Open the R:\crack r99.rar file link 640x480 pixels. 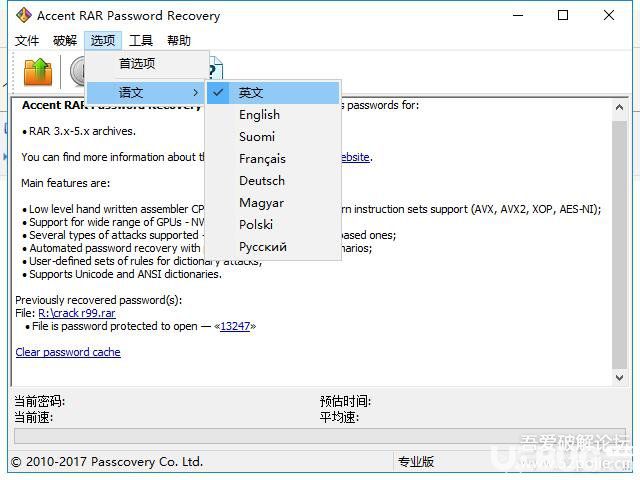click(77, 313)
